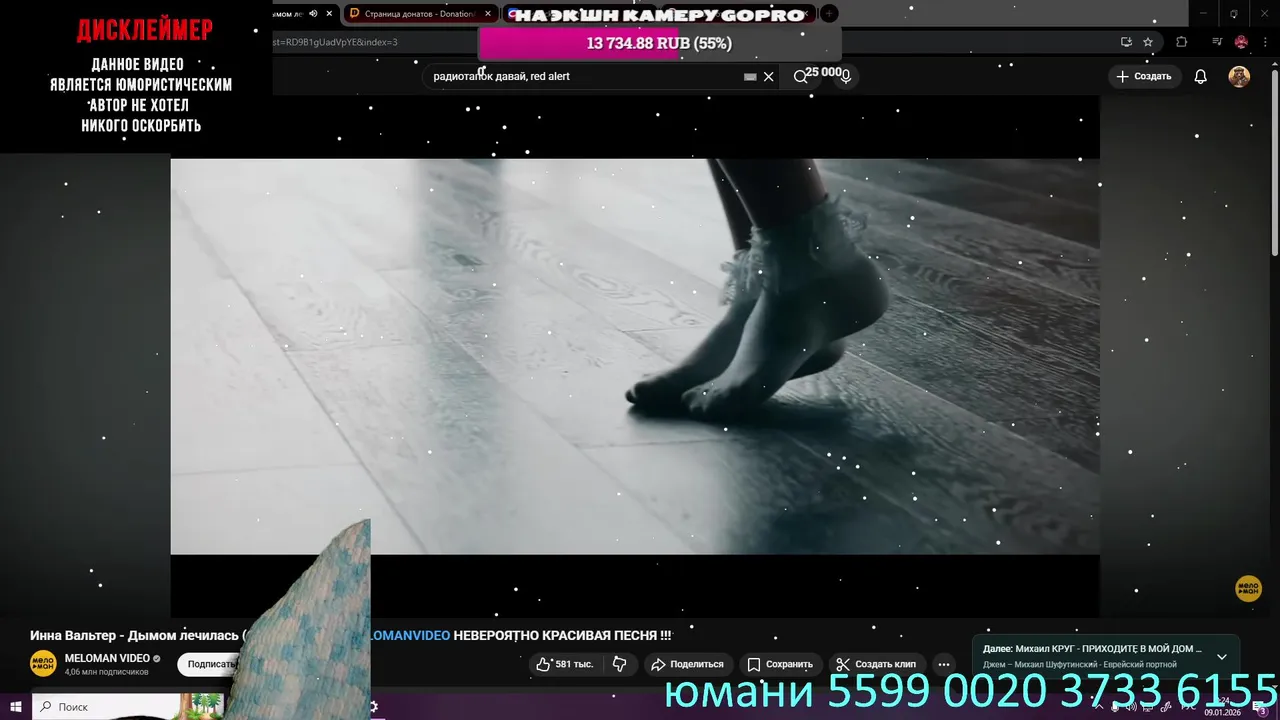The image size is (1280, 720).
Task: Click the install app icon in address bar
Action: [1126, 42]
